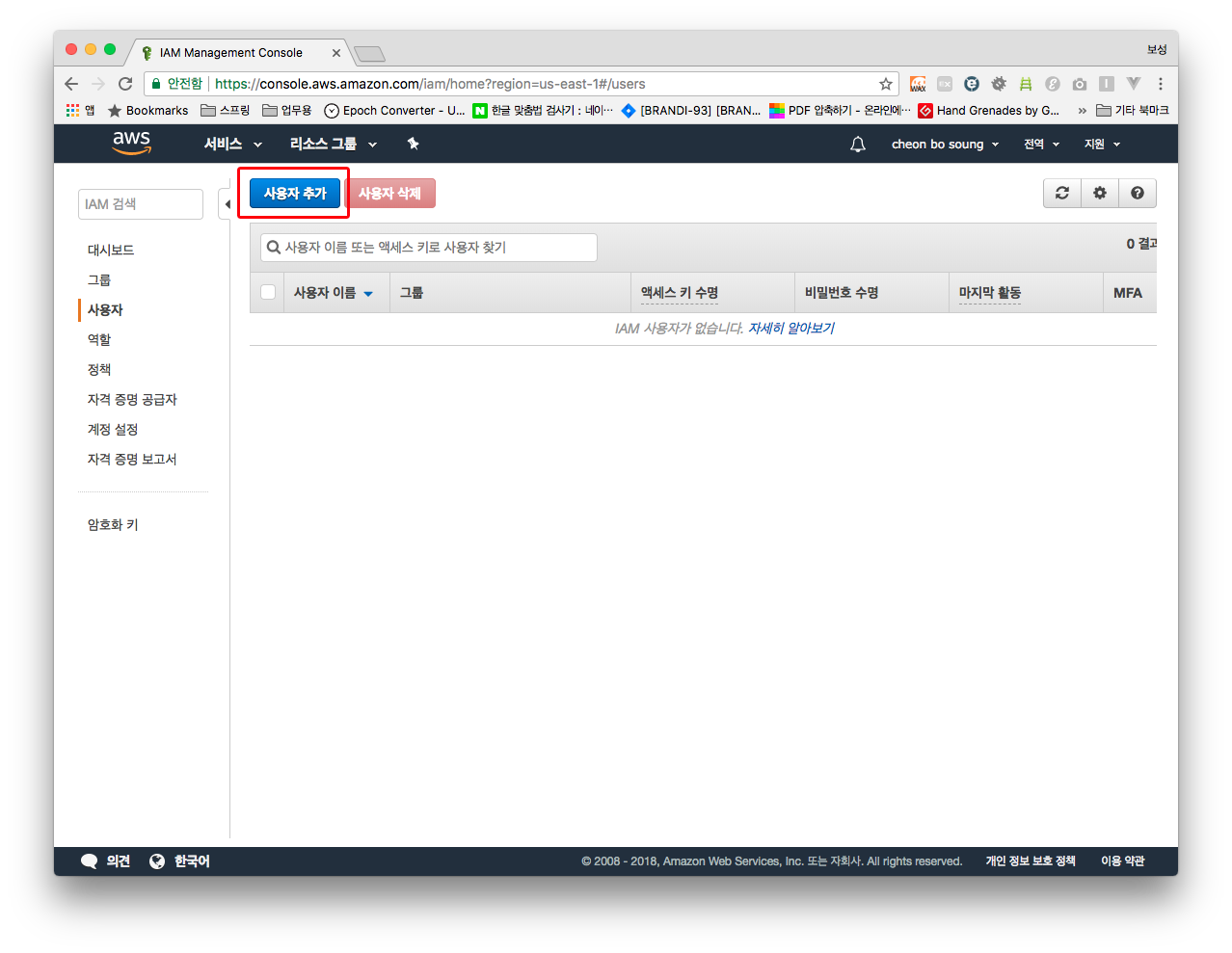Click the pin shortcut icon in navbar
Screen dimensions: 1232x953
pyautogui.click(x=413, y=144)
